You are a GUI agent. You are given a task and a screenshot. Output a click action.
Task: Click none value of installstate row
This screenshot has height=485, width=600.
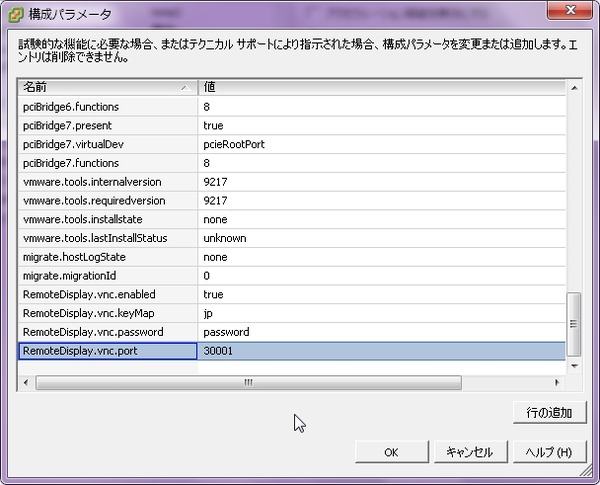pyautogui.click(x=382, y=219)
